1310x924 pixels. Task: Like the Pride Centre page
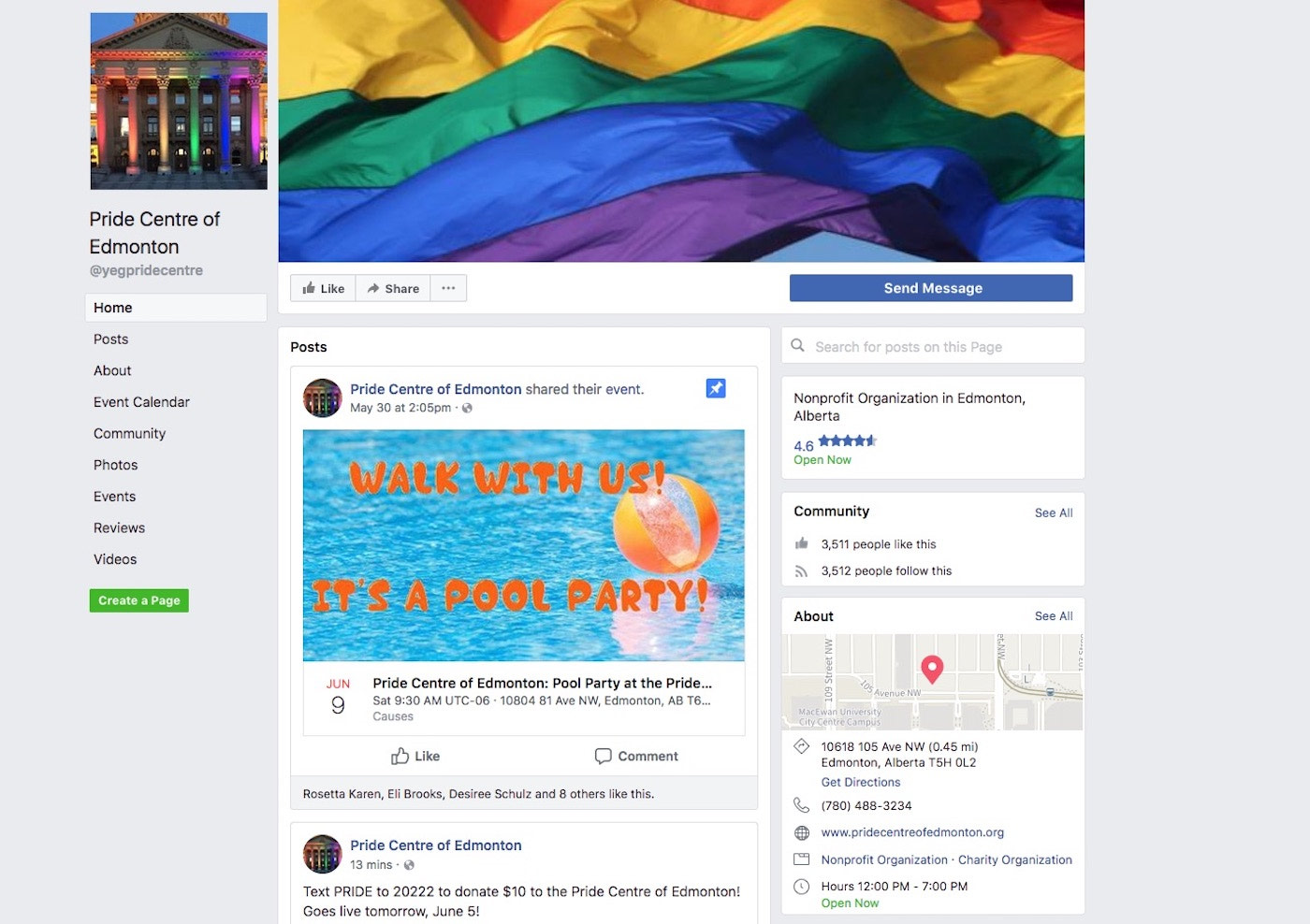(x=324, y=288)
